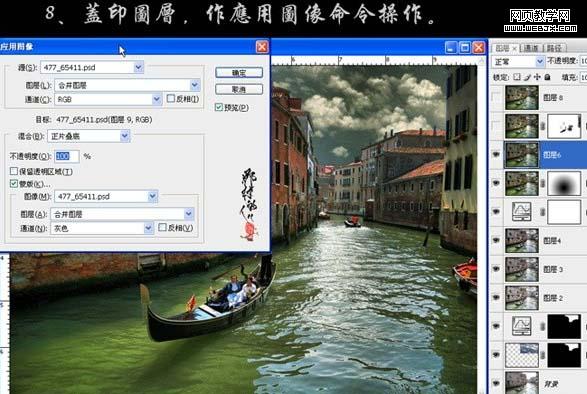Toggle lock image pixels brush icon
This screenshot has width=587, height=394.
(x=527, y=77)
